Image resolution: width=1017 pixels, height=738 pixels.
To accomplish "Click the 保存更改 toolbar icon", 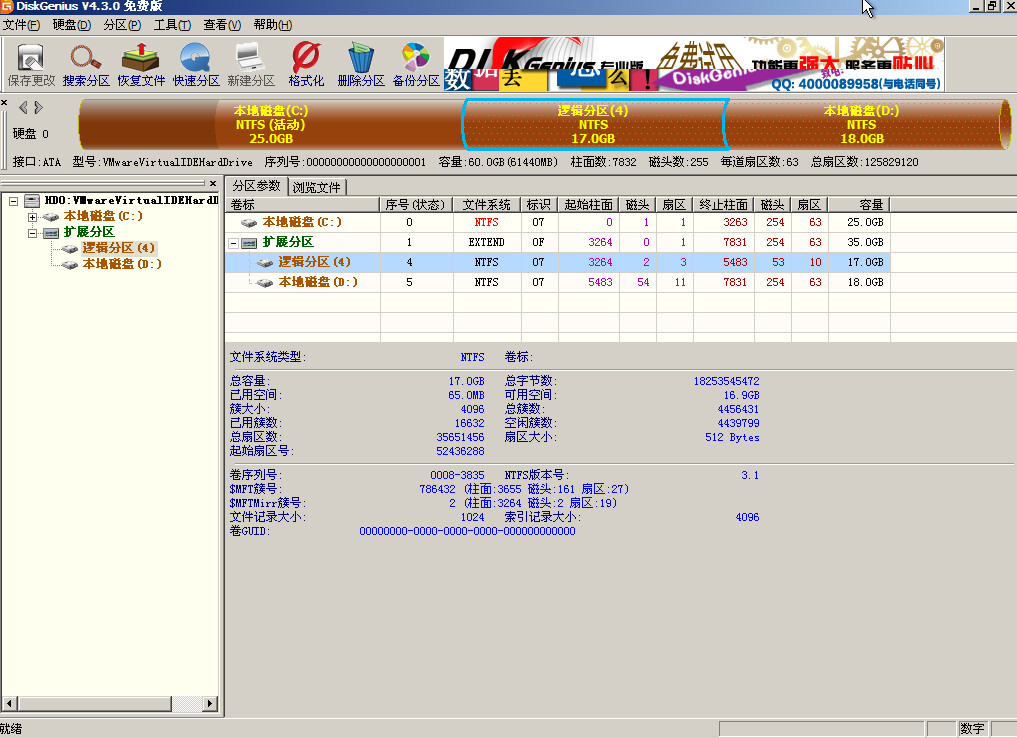I will pos(31,64).
